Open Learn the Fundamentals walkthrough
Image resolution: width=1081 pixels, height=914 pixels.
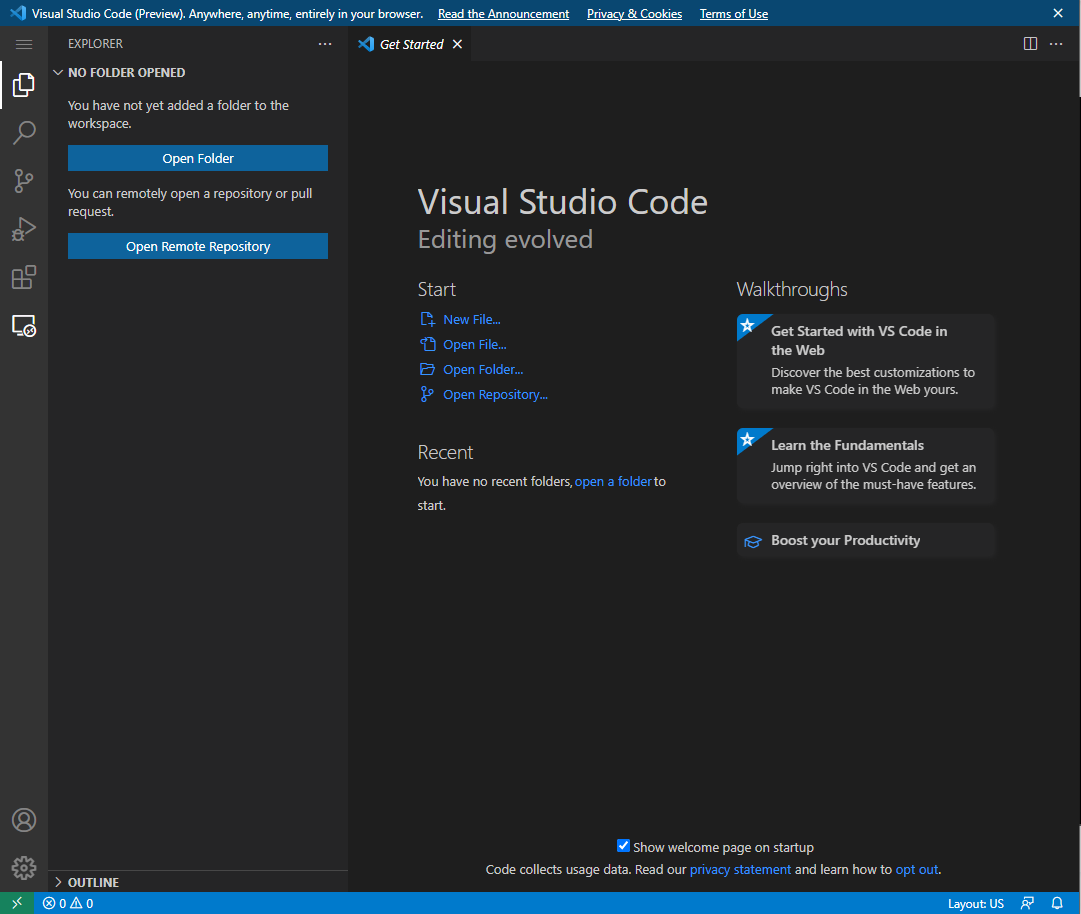click(x=866, y=466)
